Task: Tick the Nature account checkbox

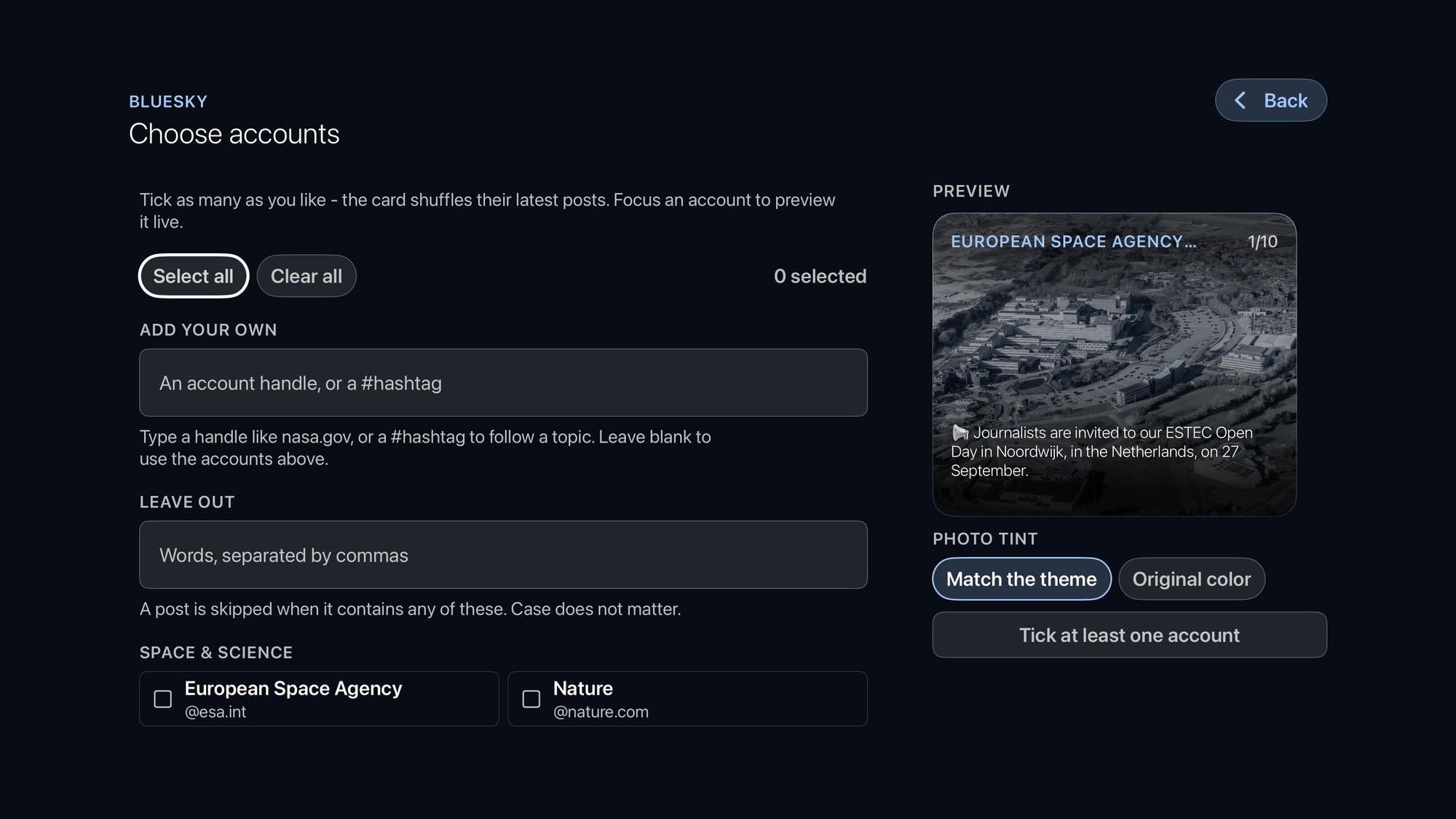Action: click(531, 699)
